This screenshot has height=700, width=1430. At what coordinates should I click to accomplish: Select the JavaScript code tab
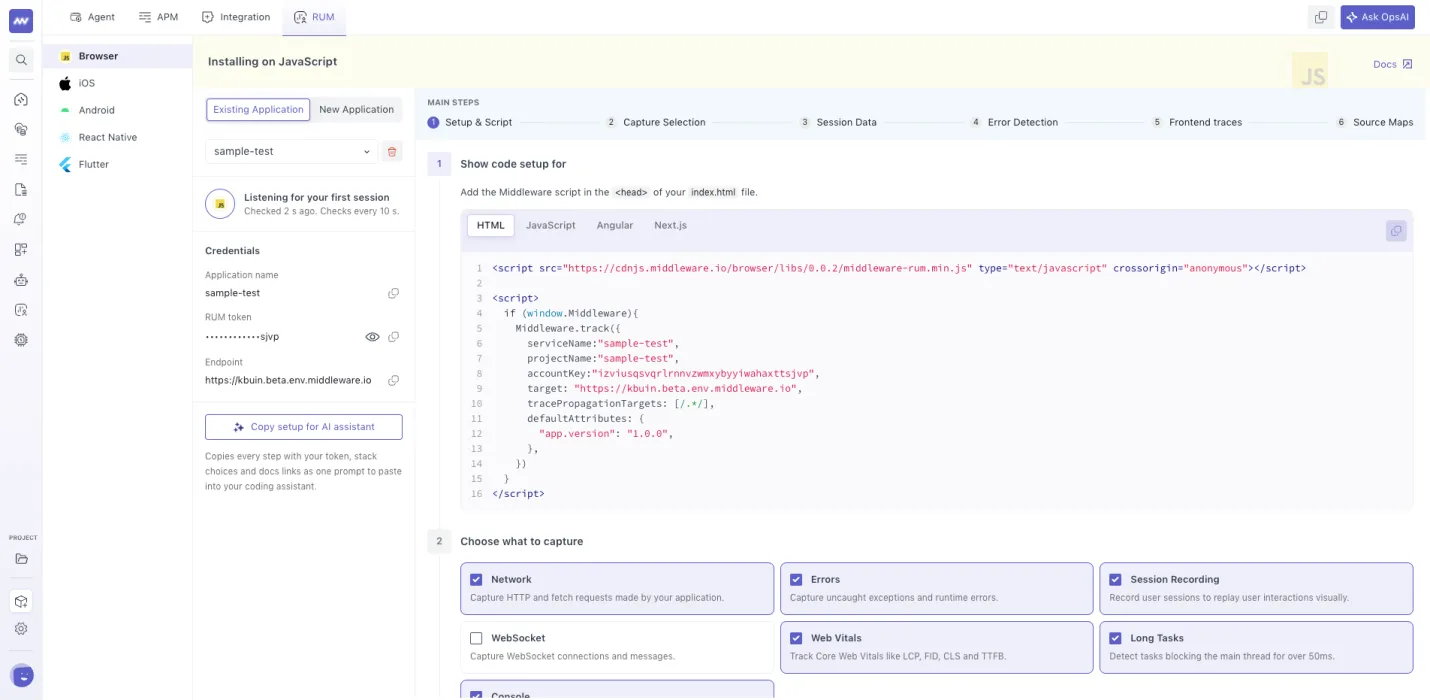tap(551, 225)
